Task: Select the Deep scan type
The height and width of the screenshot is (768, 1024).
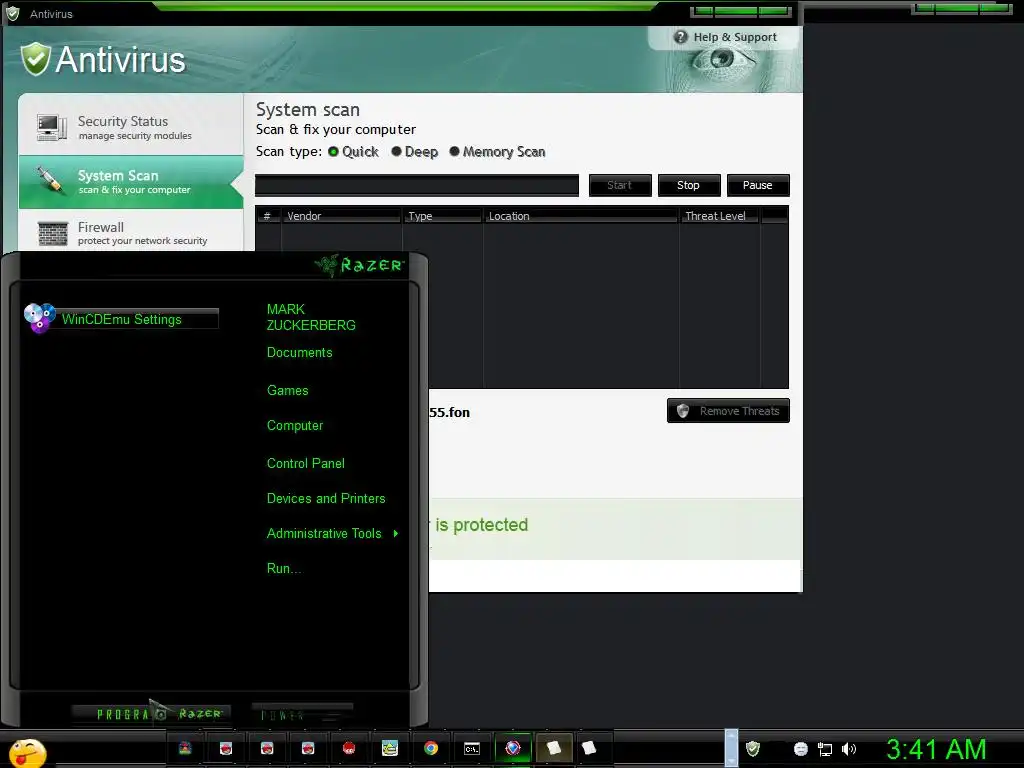Action: click(414, 152)
